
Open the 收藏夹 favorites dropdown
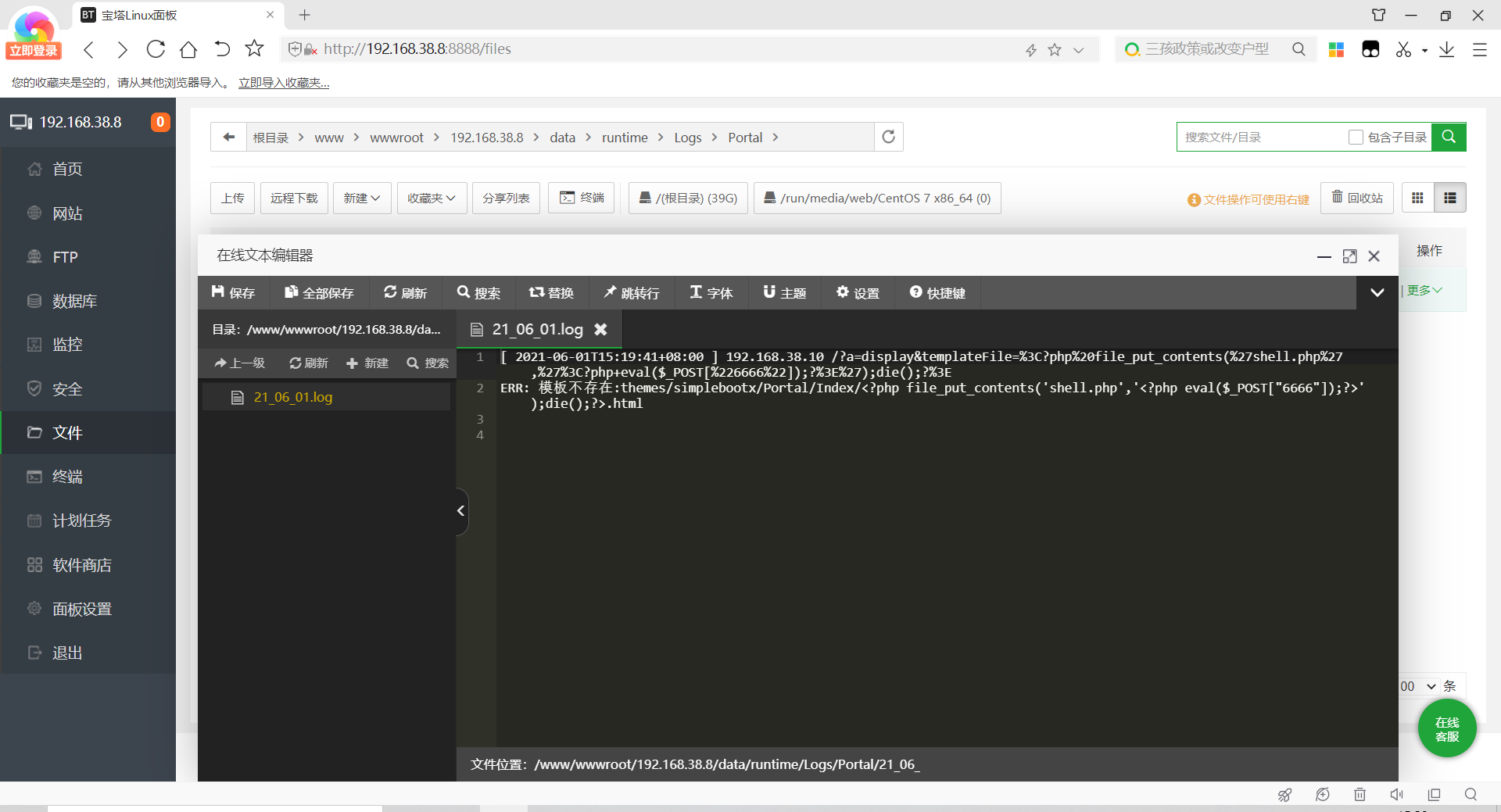431,198
